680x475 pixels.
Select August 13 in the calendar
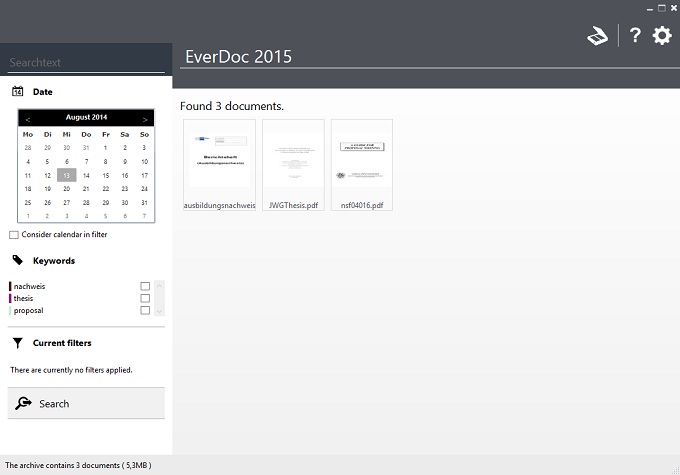tap(66, 174)
